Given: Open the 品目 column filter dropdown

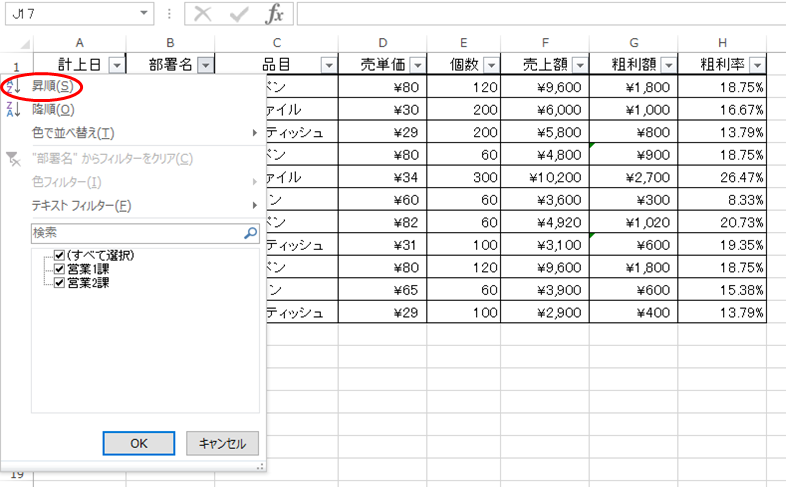Looking at the screenshot, I should click(x=329, y=65).
